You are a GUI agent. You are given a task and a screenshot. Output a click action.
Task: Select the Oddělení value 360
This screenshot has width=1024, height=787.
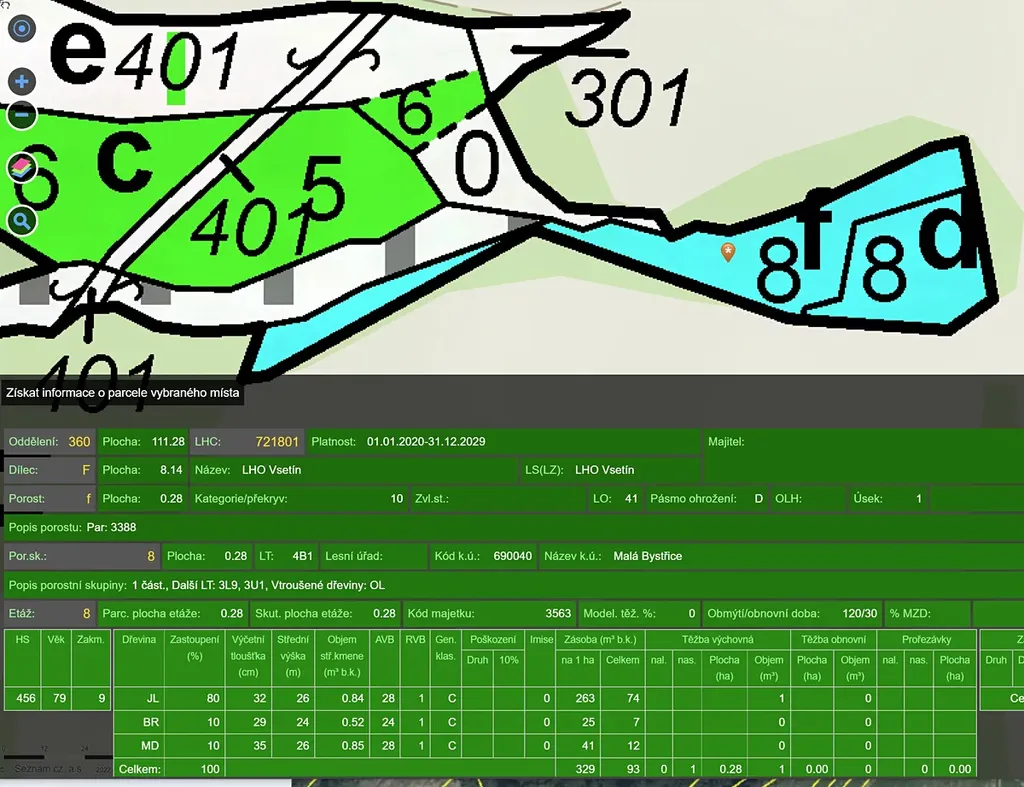(x=79, y=441)
